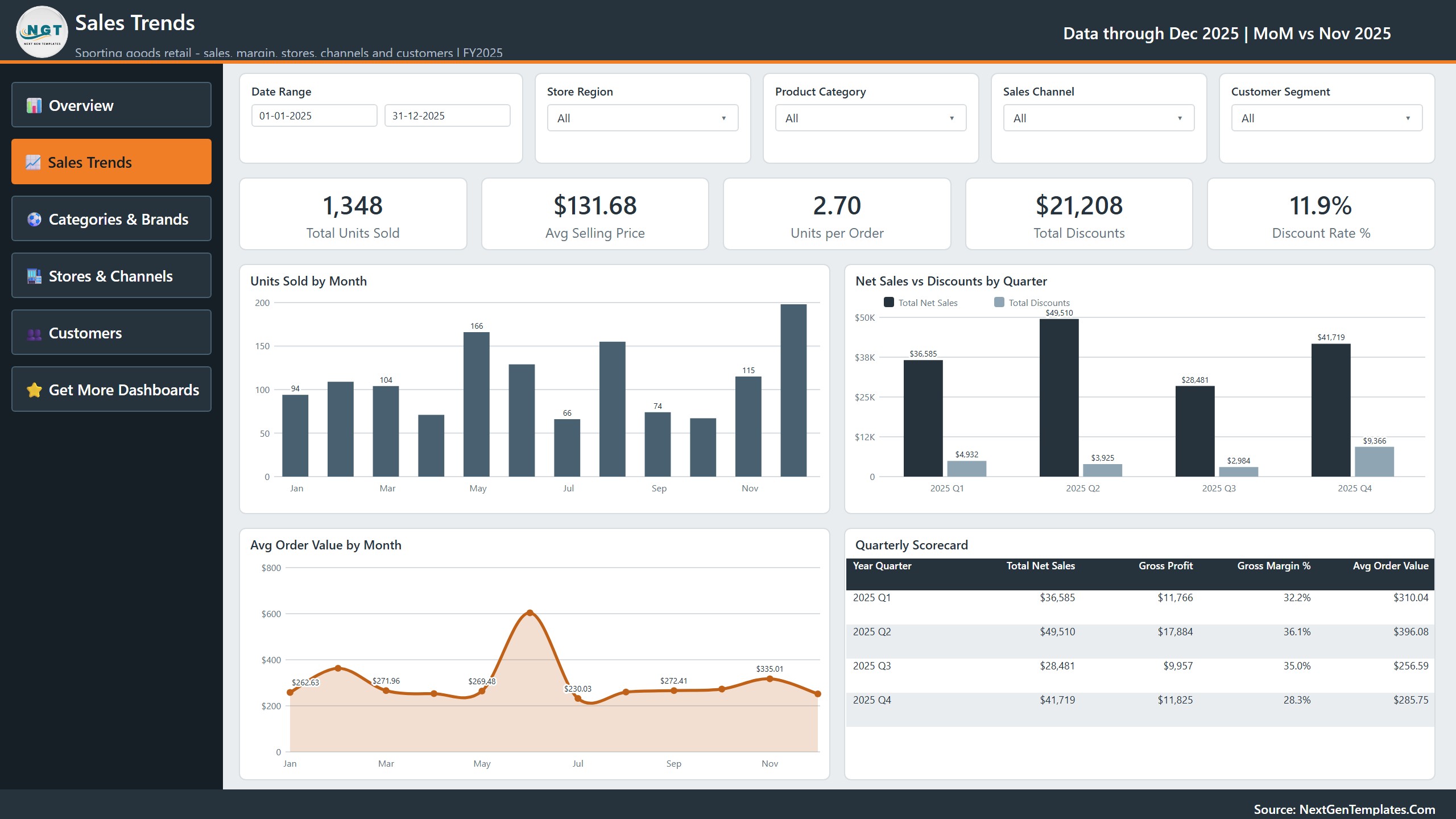Screen dimensions: 1456x819
Task: Click the NGT logo in header
Action: [x=42, y=32]
